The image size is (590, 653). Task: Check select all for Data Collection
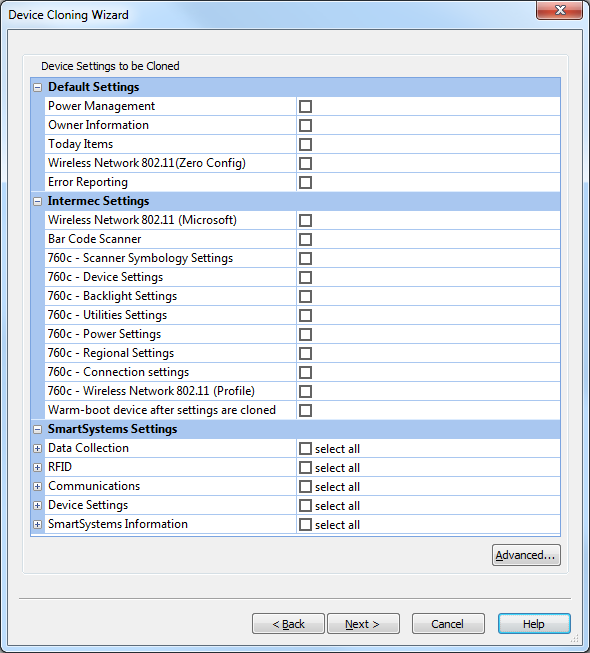(305, 449)
